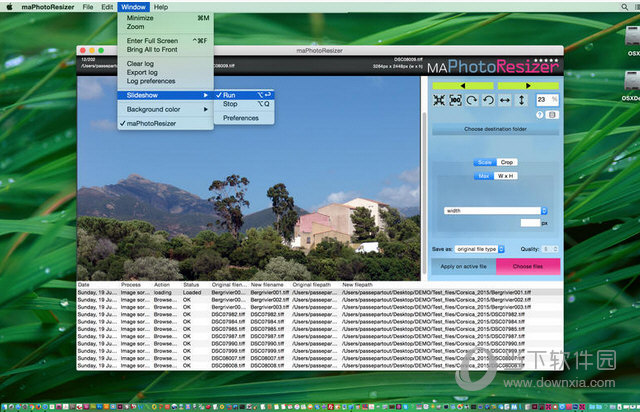The image size is (640, 412).
Task: Click the Quality stepper arrows
Action: click(x=555, y=249)
